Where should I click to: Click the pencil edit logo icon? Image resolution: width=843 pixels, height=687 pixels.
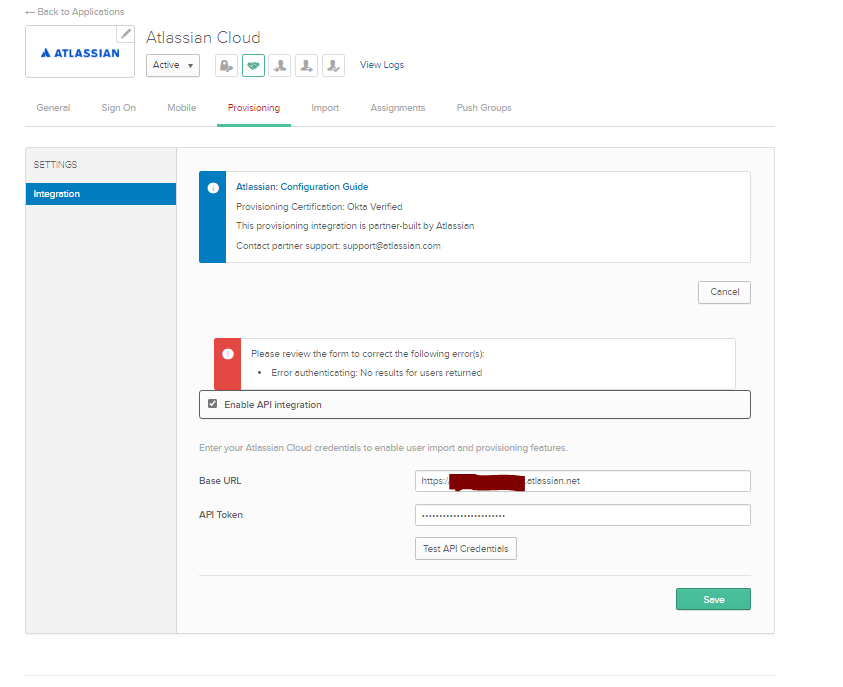(126, 34)
